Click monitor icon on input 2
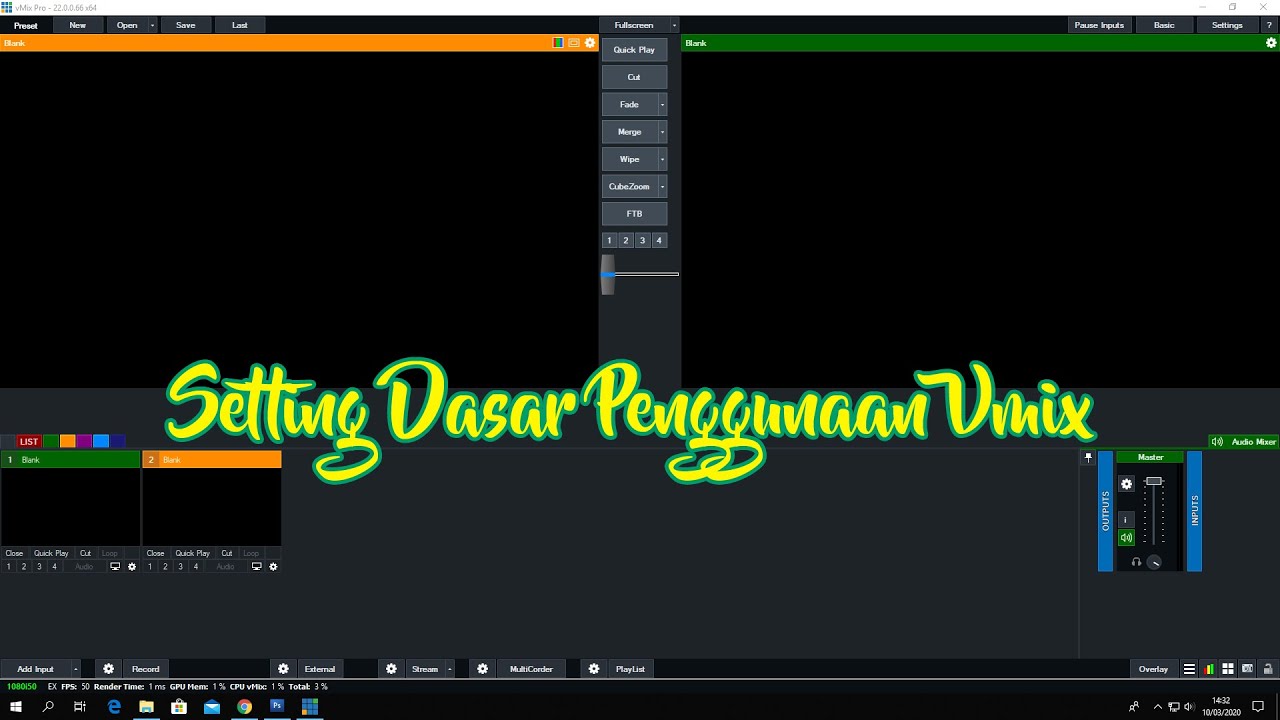This screenshot has height=720, width=1280. click(256, 567)
